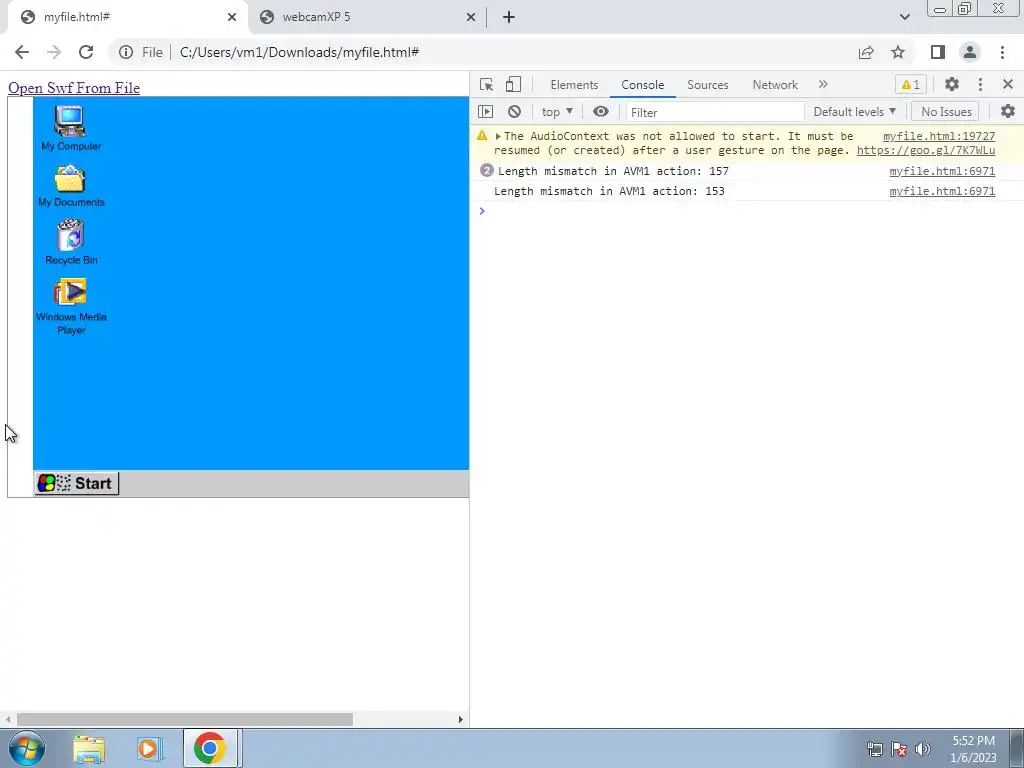This screenshot has width=1024, height=768.
Task: Go back with the browser back arrow
Action: [x=22, y=52]
